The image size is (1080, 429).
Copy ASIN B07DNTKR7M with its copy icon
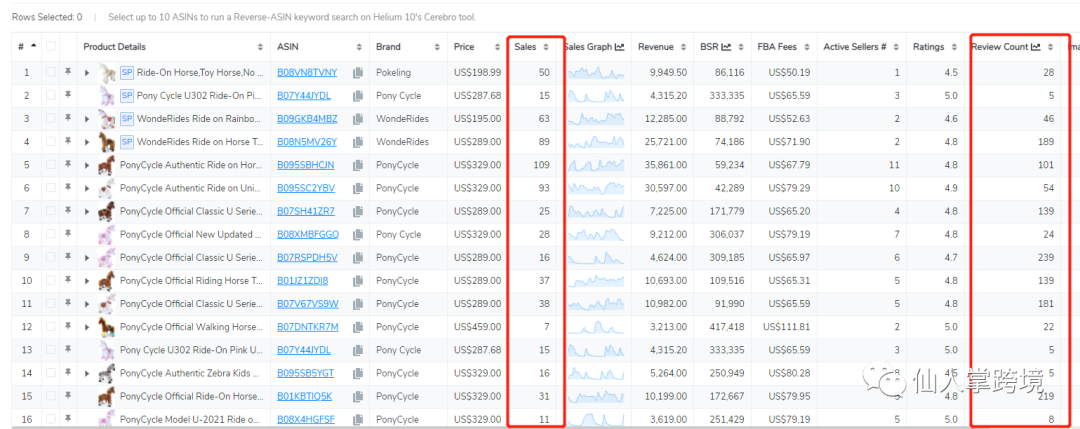(357, 327)
